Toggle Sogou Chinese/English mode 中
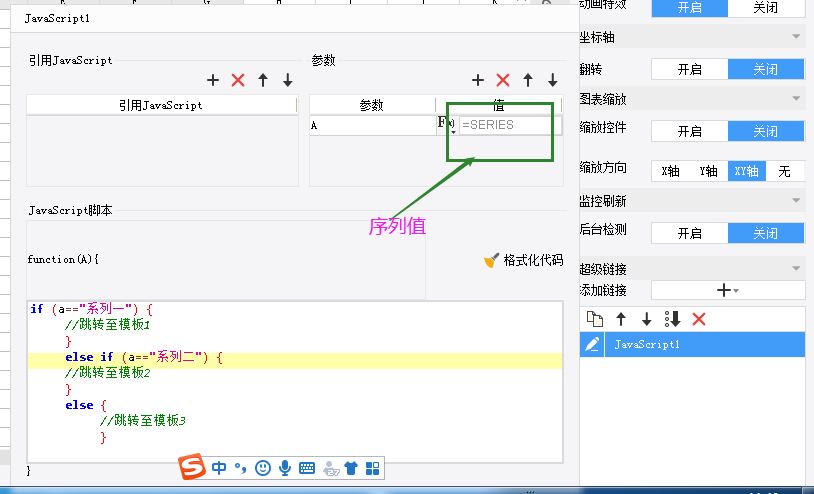 (x=219, y=468)
